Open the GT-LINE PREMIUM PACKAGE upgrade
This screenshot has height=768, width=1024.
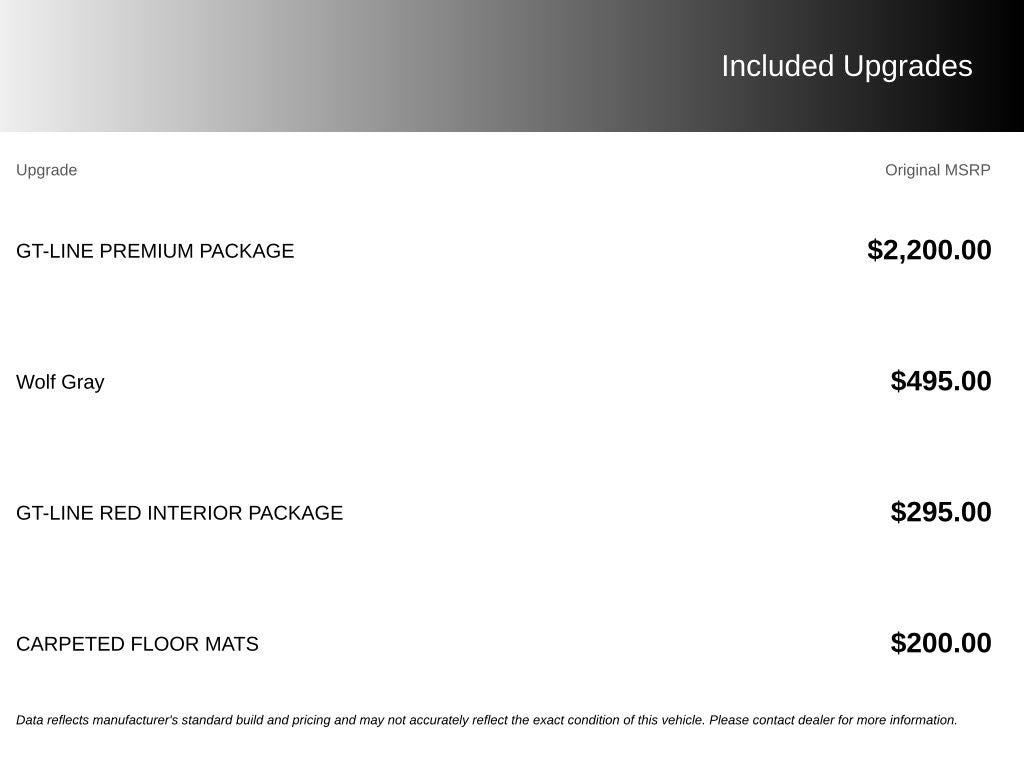pos(155,251)
